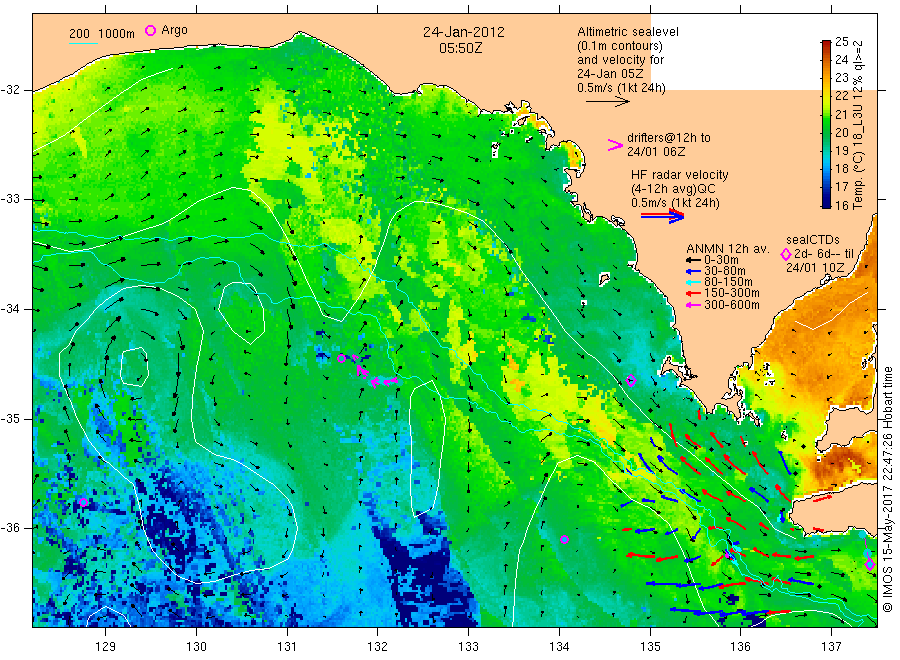This screenshot has width=900, height=660.
Task: Click the '1000m' depth contour label
Action: click(116, 34)
